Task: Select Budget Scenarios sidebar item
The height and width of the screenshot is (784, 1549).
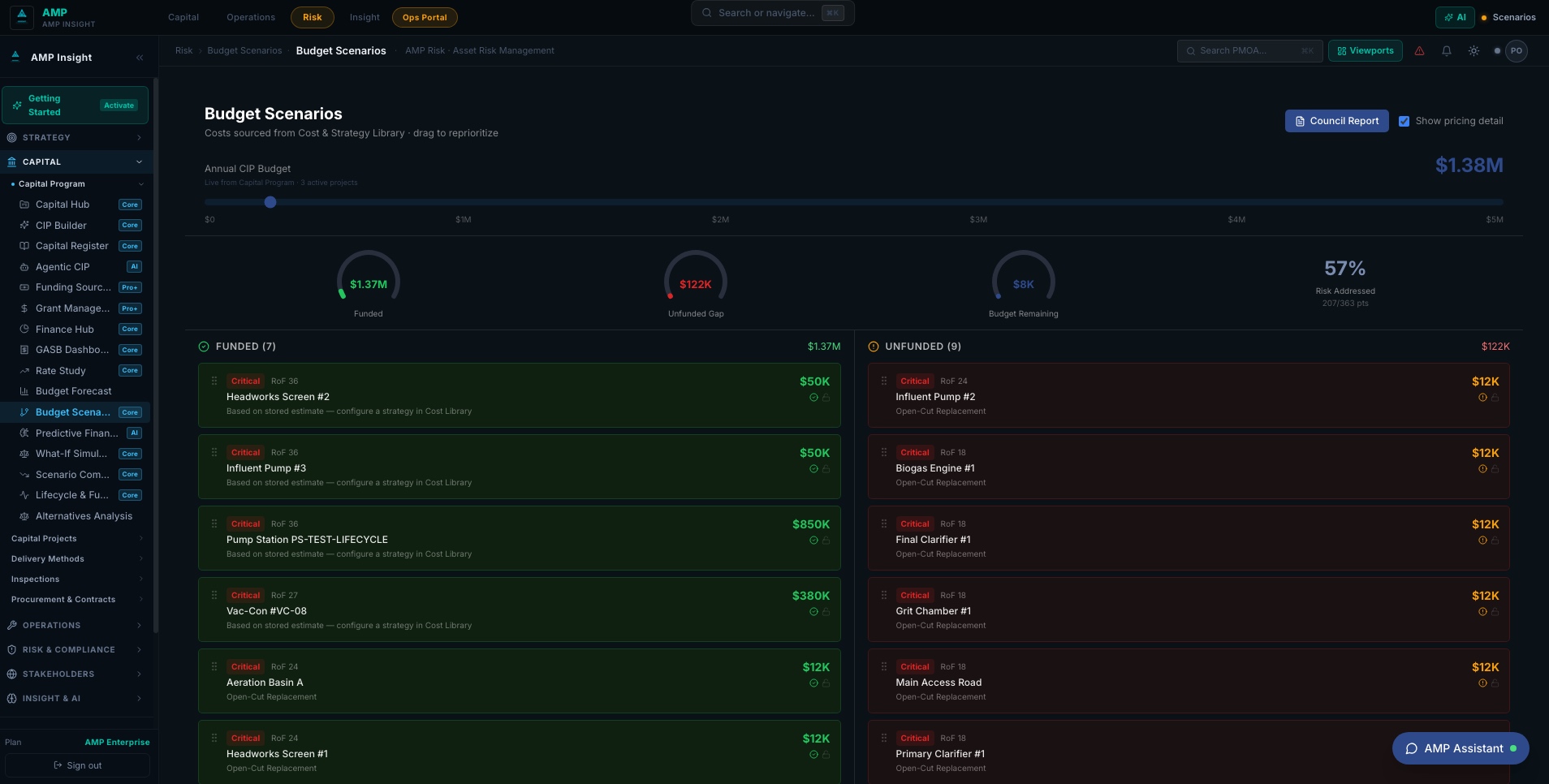Action: coord(76,412)
